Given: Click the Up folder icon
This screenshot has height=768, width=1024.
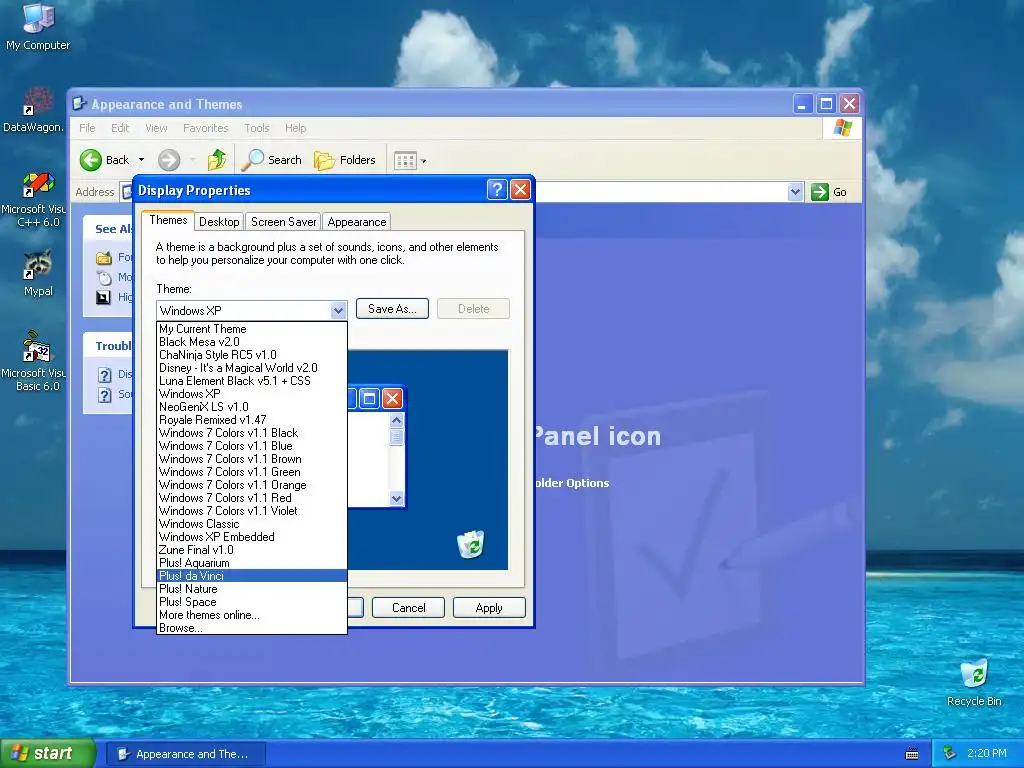Looking at the screenshot, I should (217, 160).
